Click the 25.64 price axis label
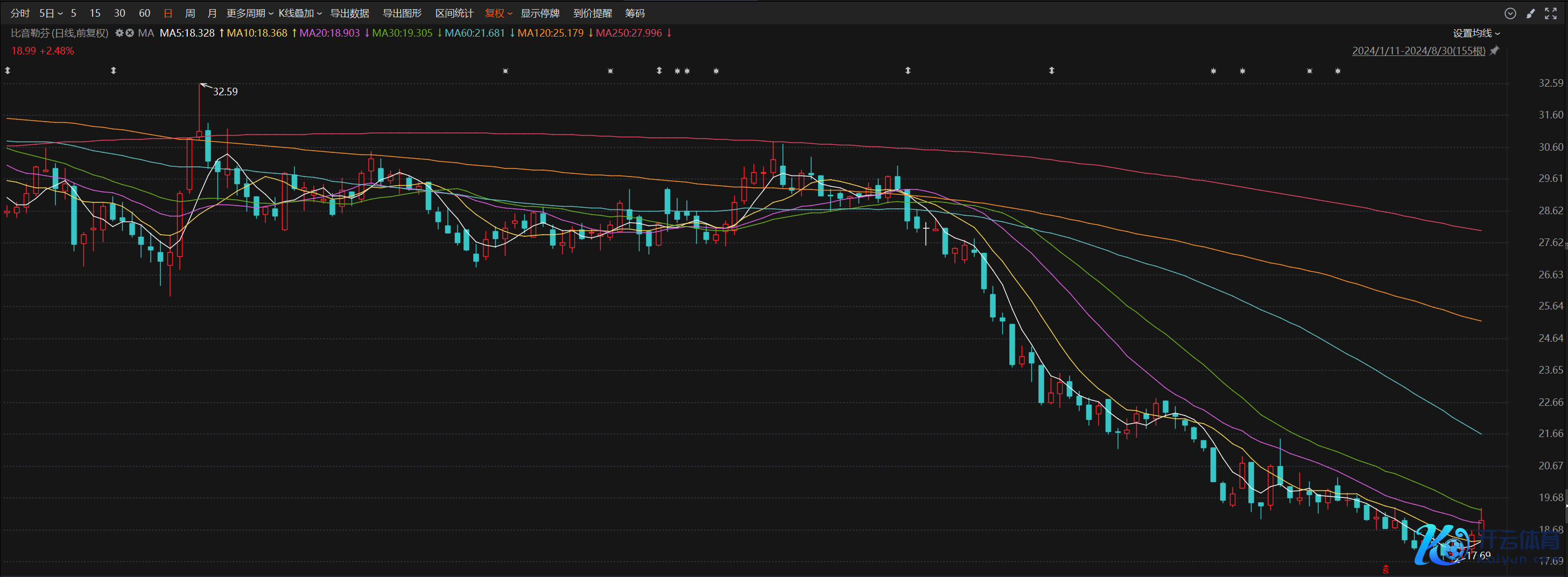 [1550, 306]
